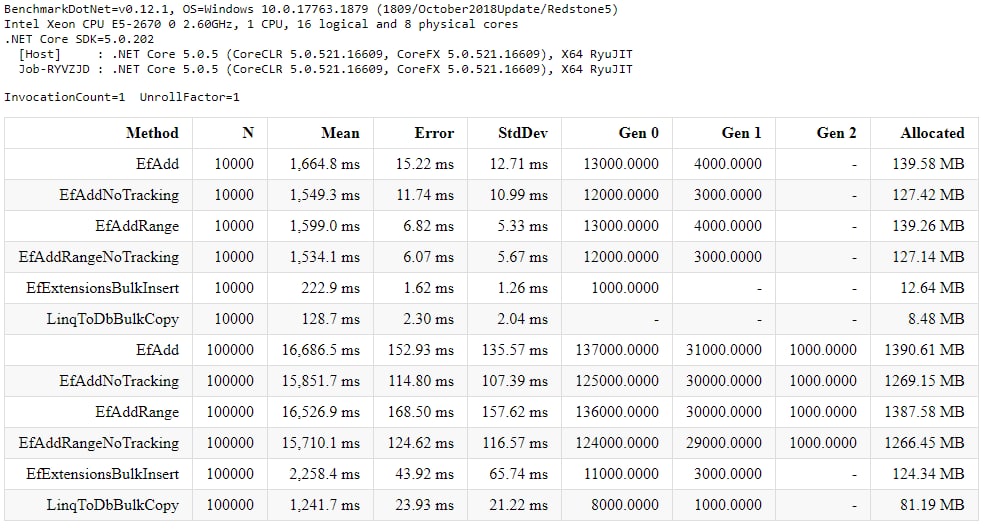Viewport: 992px width, 532px height.
Task: Click error value 152.93 ms
Action: point(421,350)
